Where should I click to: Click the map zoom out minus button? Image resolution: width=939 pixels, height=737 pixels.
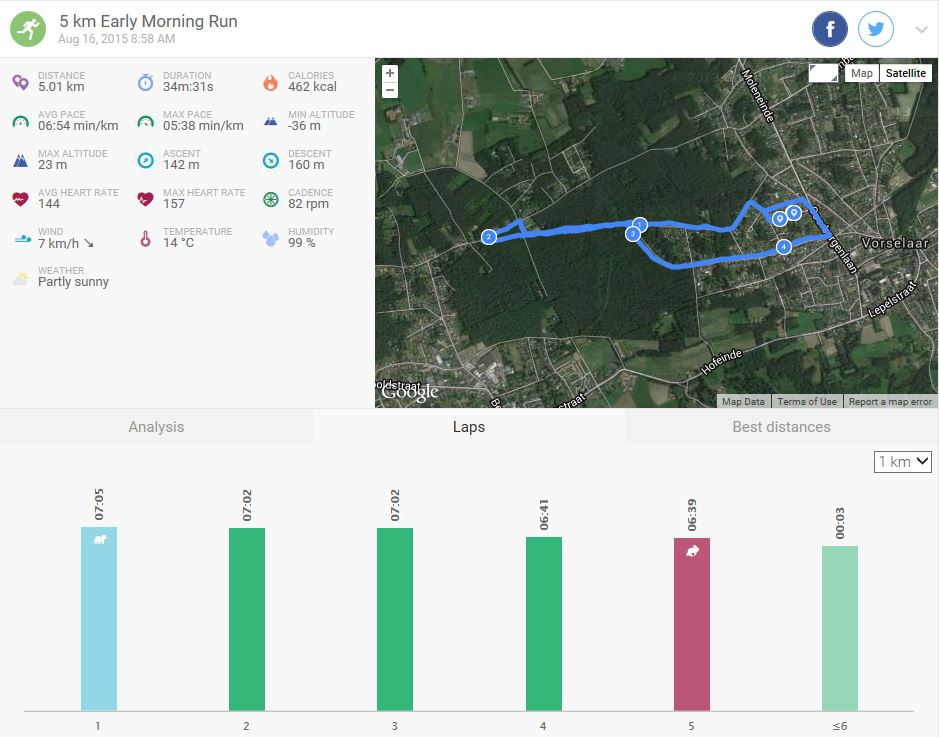(390, 90)
